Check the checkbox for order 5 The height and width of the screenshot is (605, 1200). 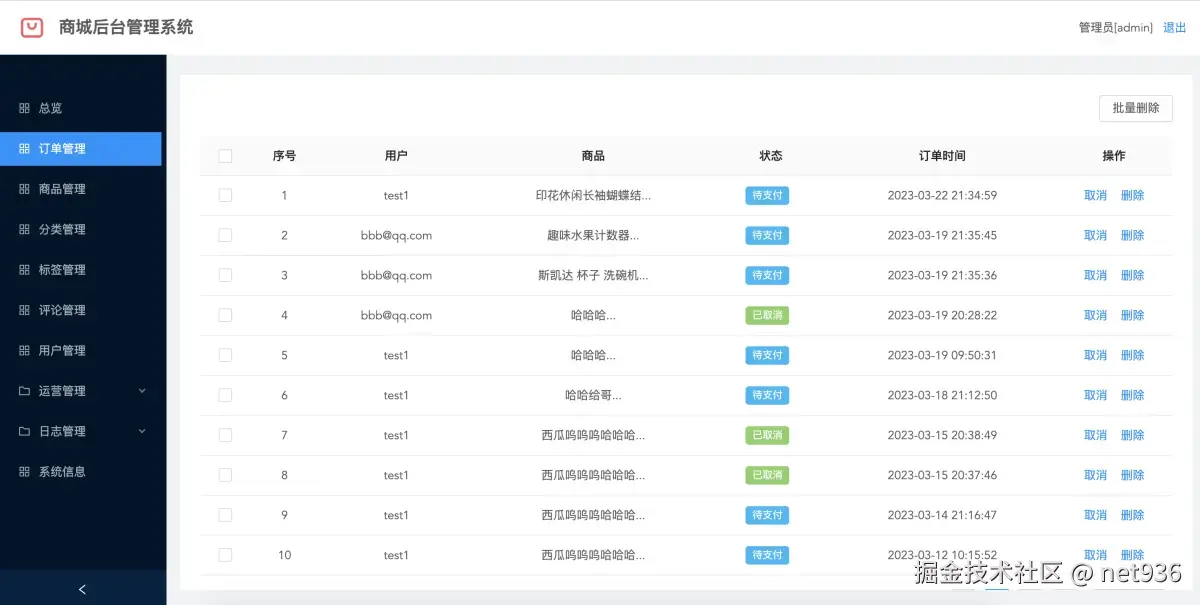pyautogui.click(x=225, y=355)
